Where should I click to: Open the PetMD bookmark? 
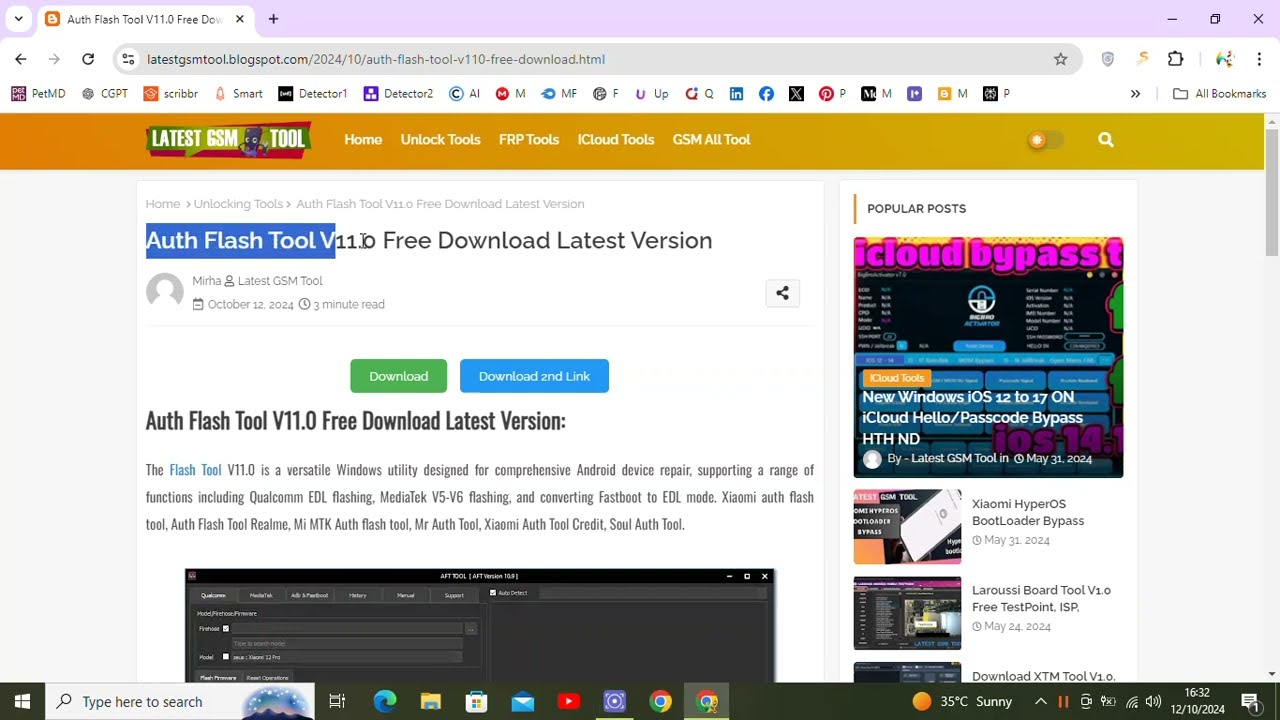click(x=38, y=94)
